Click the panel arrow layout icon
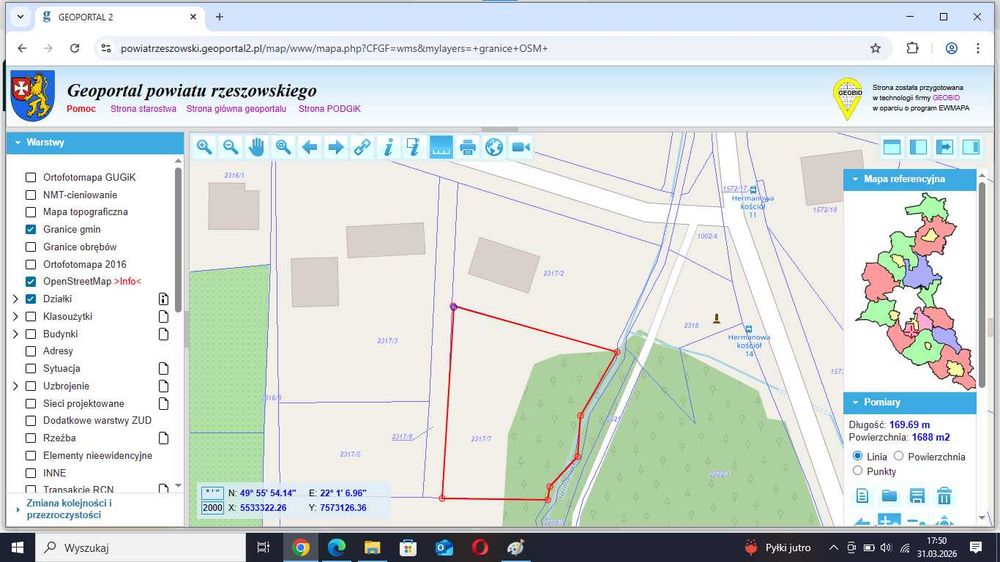The image size is (1000, 562). coord(945,147)
